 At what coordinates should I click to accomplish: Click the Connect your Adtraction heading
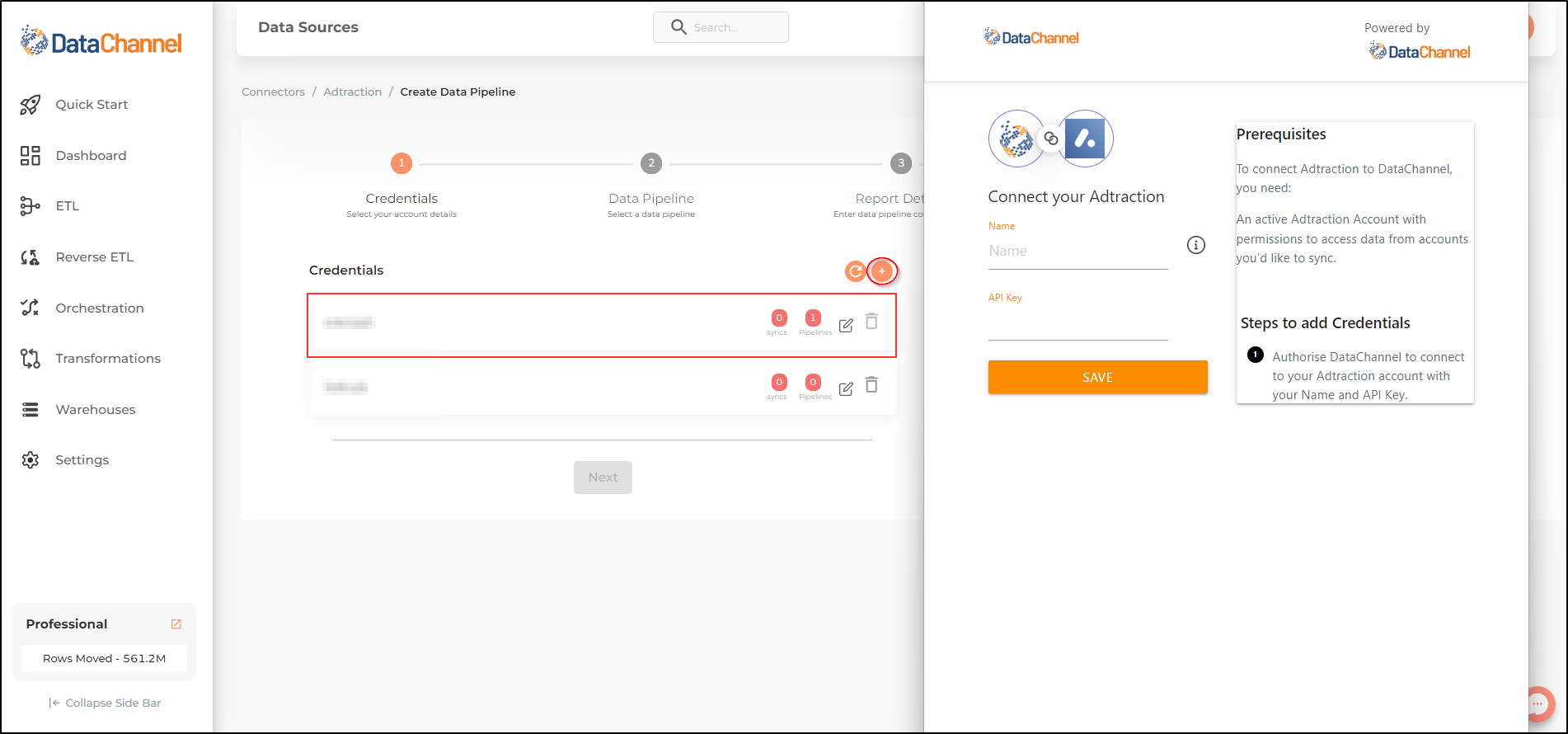(x=1076, y=196)
